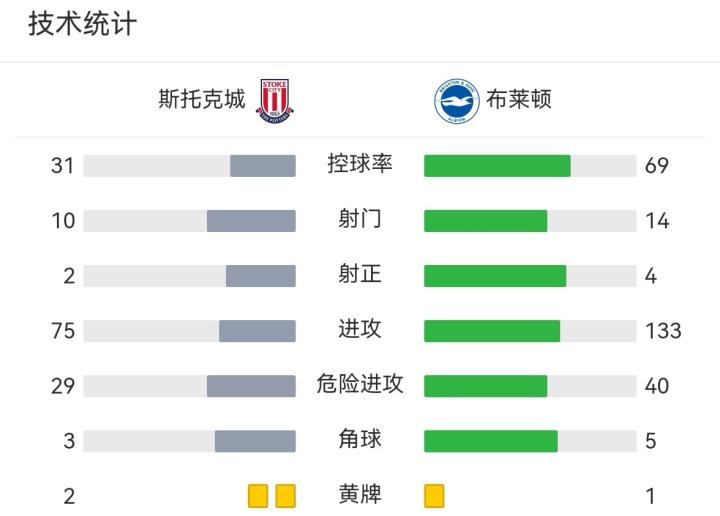
Task: Select the 技术统计 section heading
Action: 82,24
